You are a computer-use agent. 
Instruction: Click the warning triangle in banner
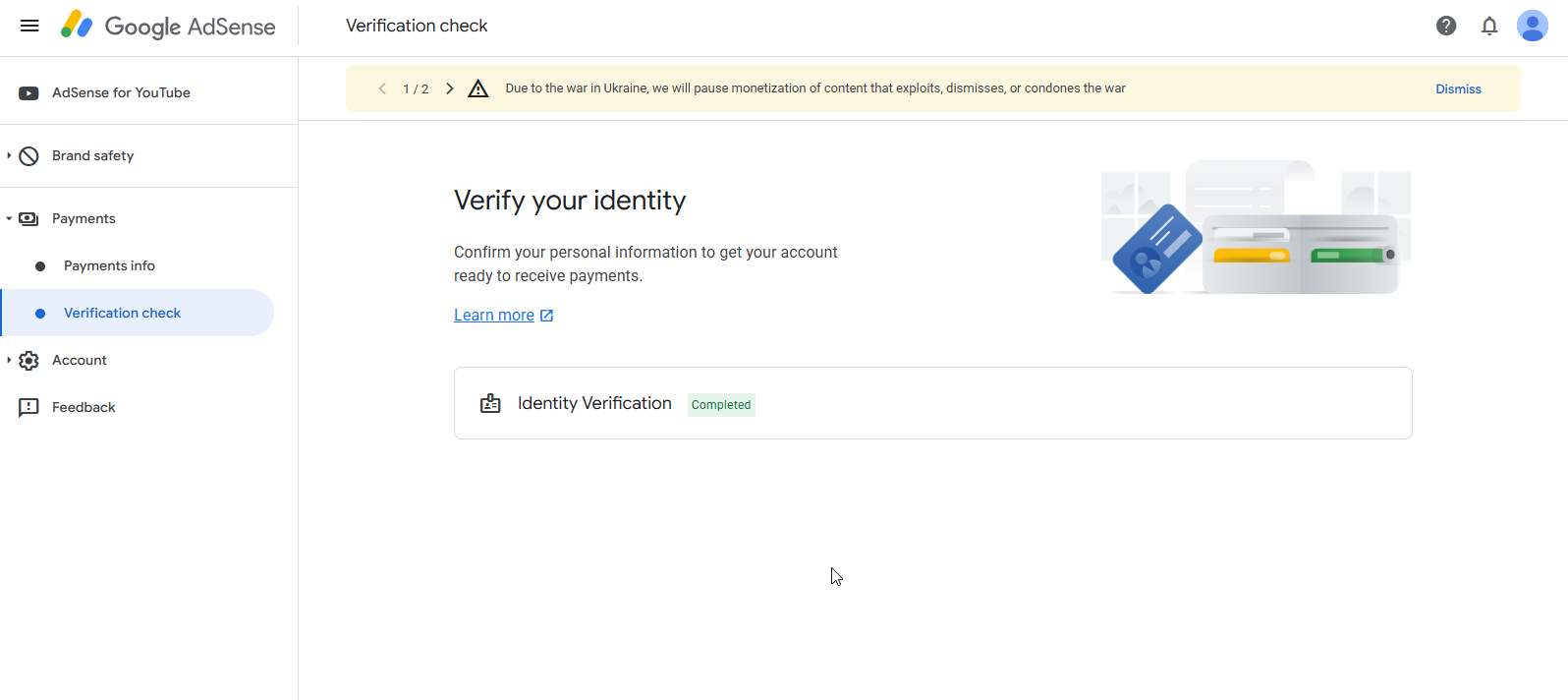click(x=478, y=88)
